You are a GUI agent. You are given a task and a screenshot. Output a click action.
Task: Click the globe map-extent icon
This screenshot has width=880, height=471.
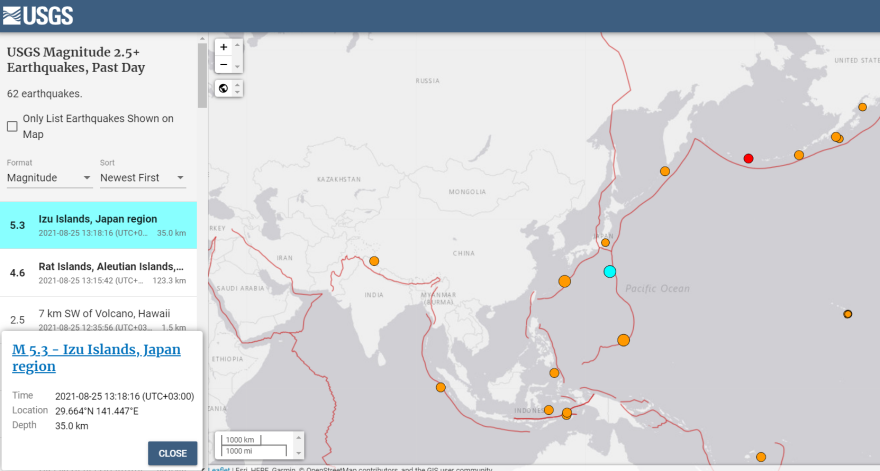point(223,88)
